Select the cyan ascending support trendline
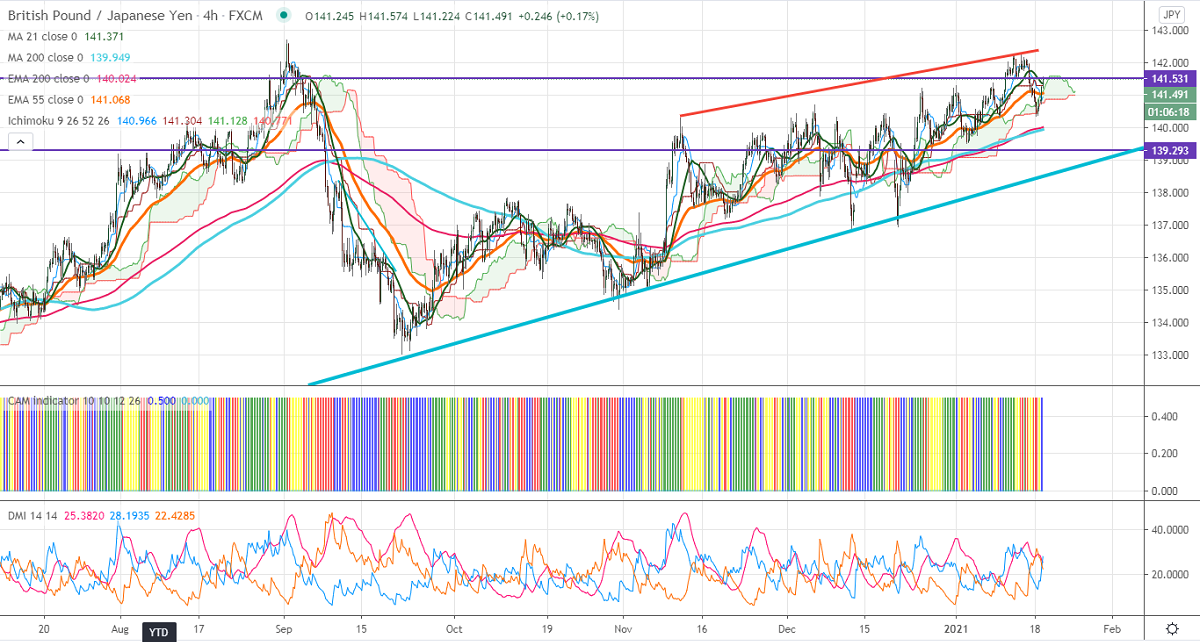The height and width of the screenshot is (642, 1203). [x=725, y=266]
